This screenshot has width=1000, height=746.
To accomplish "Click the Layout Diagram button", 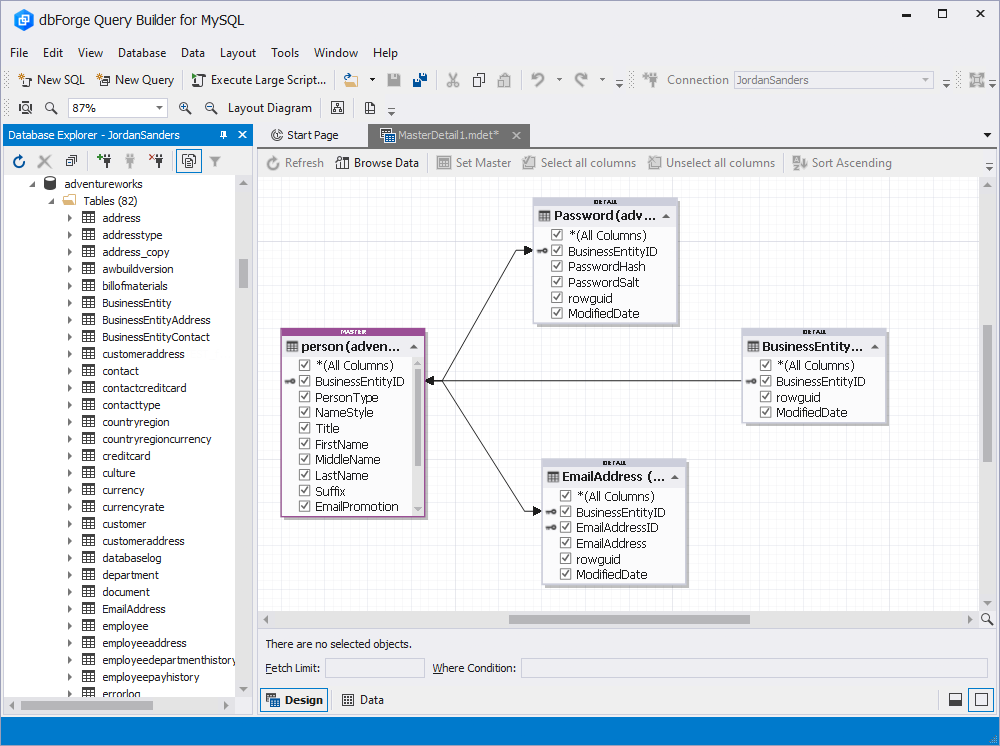I will 270,108.
